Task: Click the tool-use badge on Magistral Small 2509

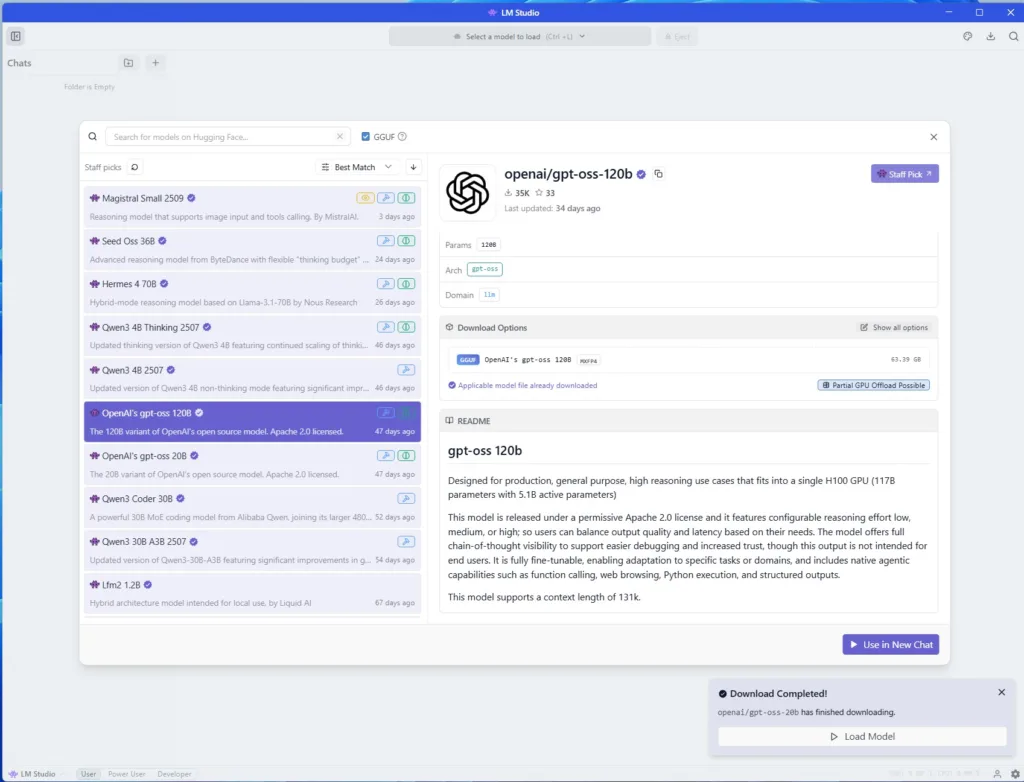Action: [386, 198]
